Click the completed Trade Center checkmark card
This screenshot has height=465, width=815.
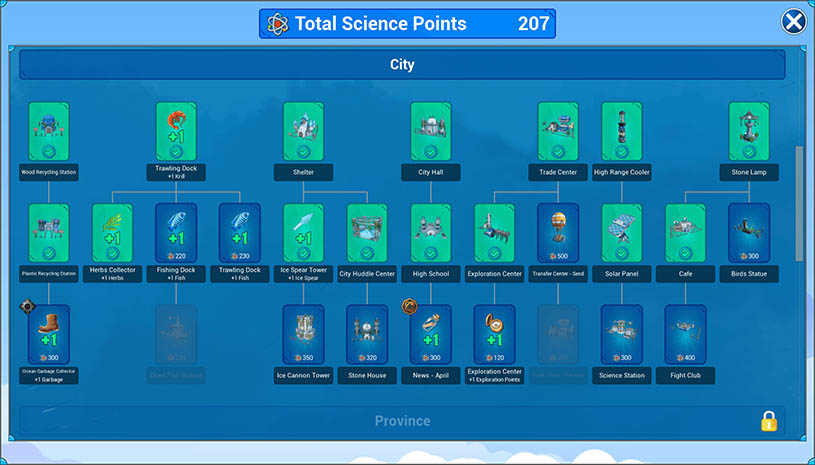(558, 131)
